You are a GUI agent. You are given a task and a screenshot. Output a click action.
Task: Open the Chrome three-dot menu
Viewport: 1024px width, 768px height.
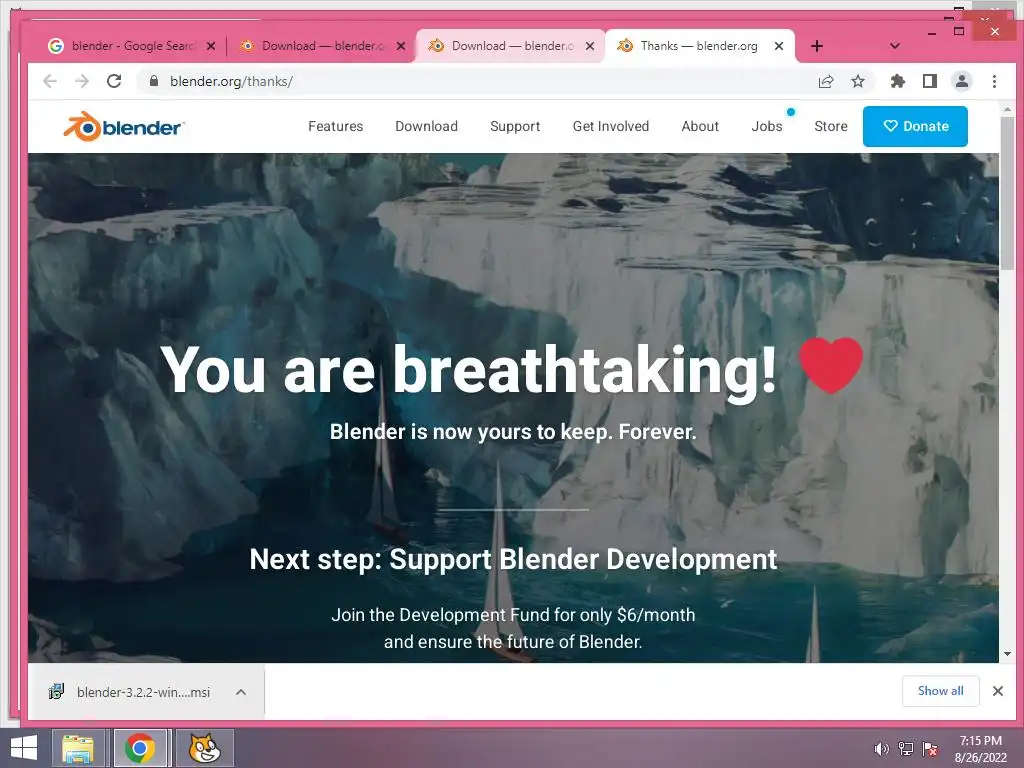click(994, 81)
